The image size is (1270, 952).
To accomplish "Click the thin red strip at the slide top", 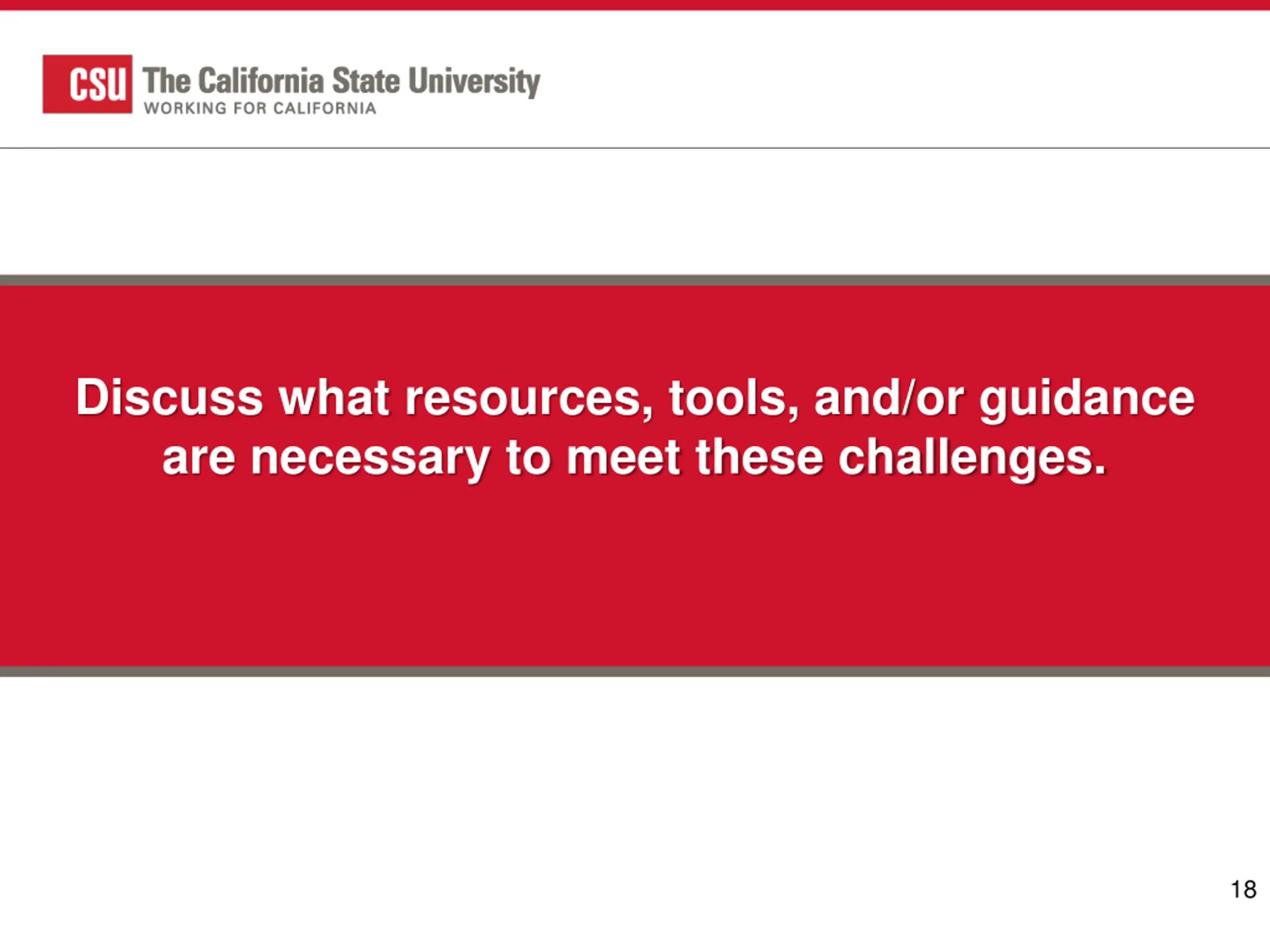I will [x=635, y=4].
